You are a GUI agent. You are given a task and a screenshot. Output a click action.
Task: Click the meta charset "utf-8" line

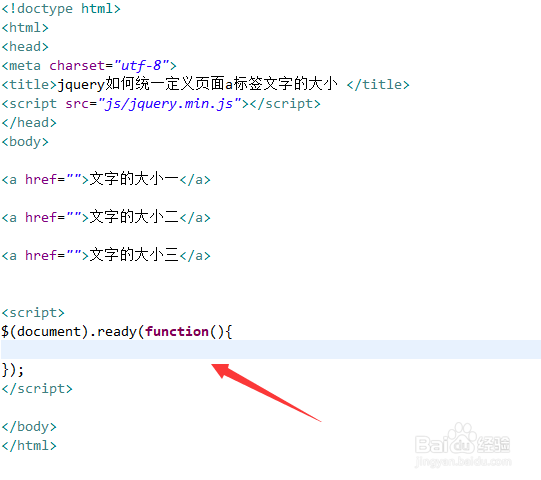(89, 66)
